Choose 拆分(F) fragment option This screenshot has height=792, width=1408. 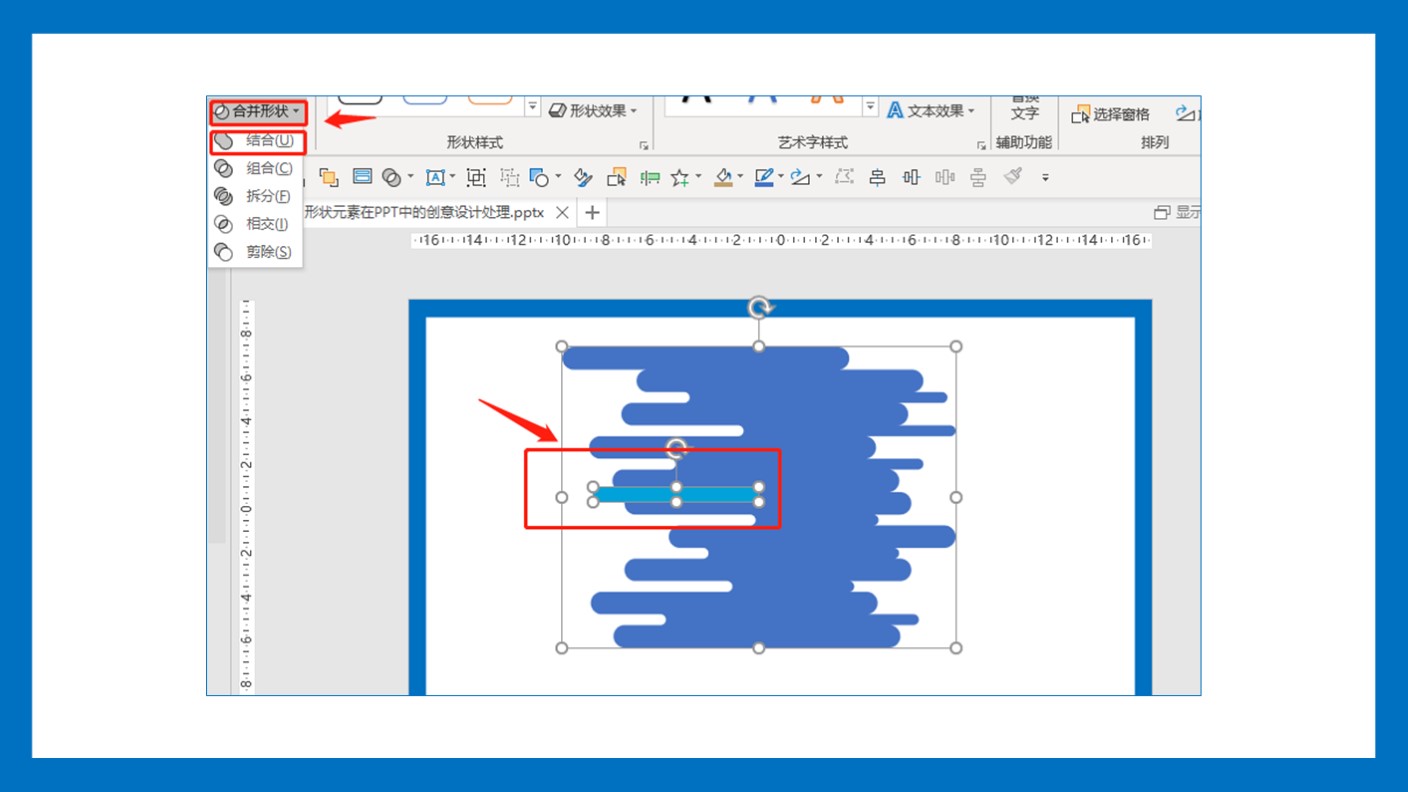click(255, 197)
